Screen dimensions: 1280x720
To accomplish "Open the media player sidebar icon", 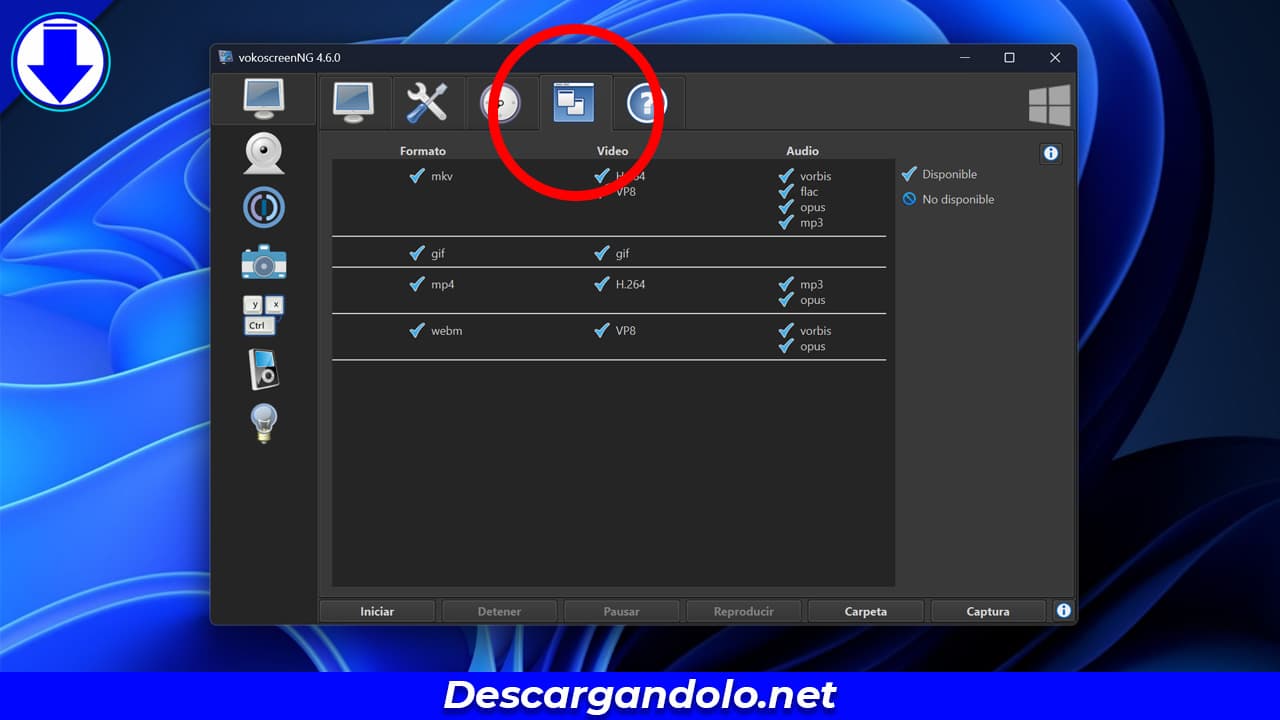I will 264,369.
